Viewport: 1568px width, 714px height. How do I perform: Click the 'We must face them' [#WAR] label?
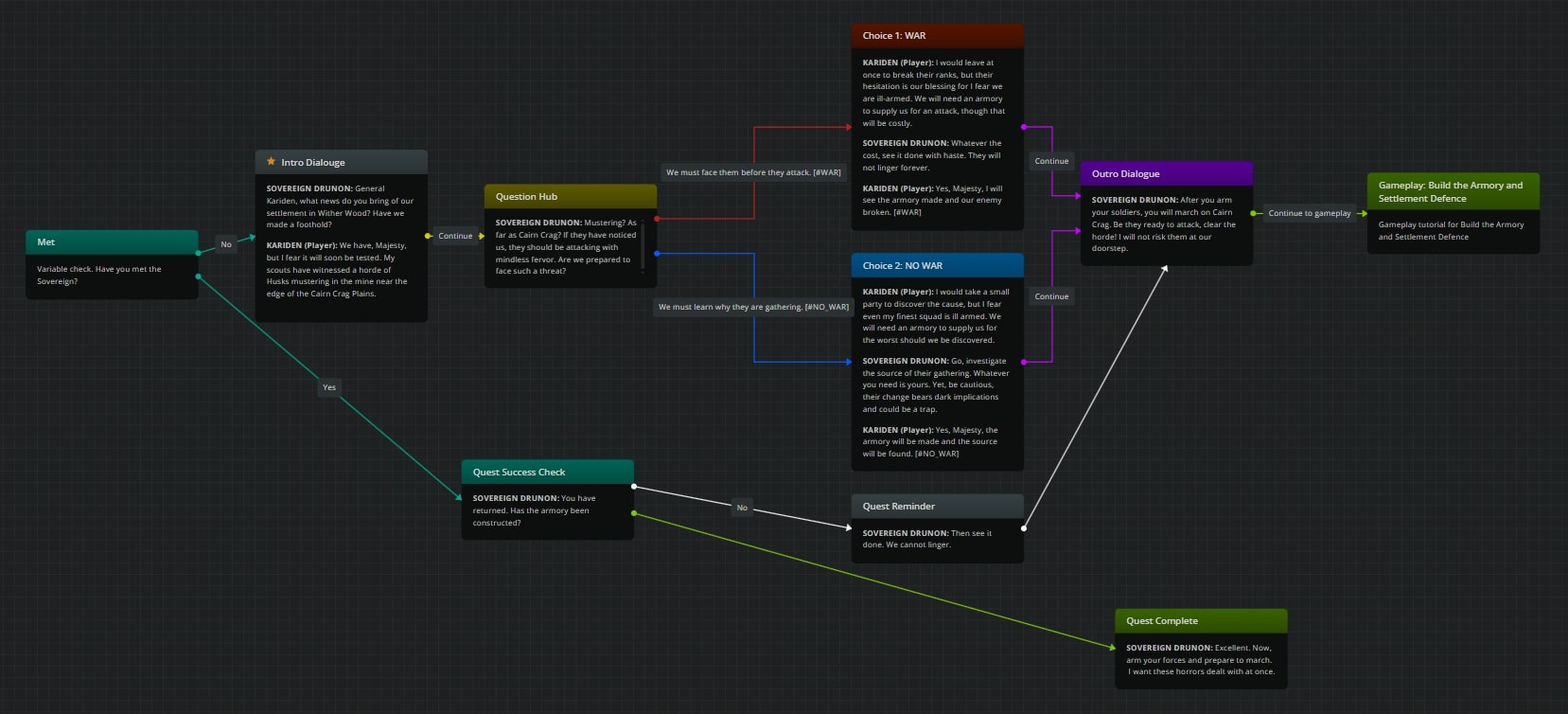753,172
